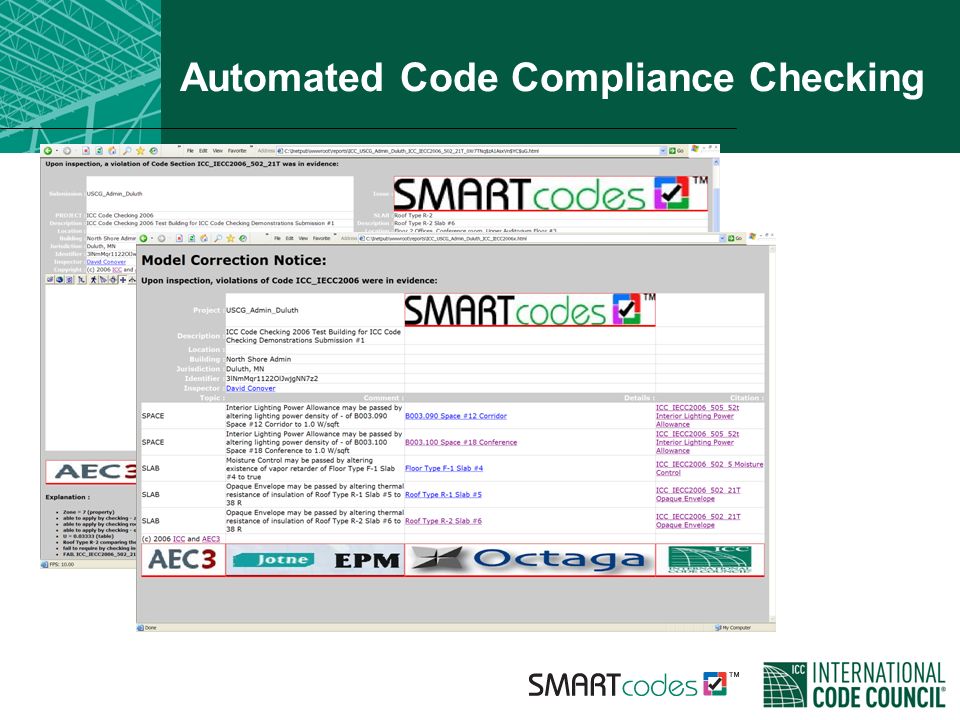Click 'Done' status text in front window
The height and width of the screenshot is (720, 960).
(x=151, y=628)
